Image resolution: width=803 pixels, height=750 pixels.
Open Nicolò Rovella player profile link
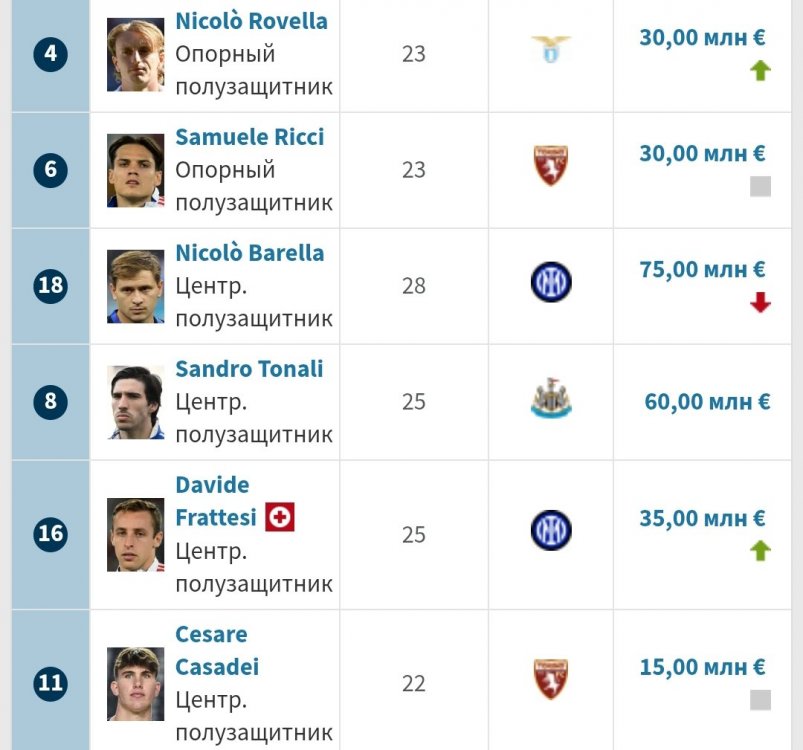click(x=251, y=21)
